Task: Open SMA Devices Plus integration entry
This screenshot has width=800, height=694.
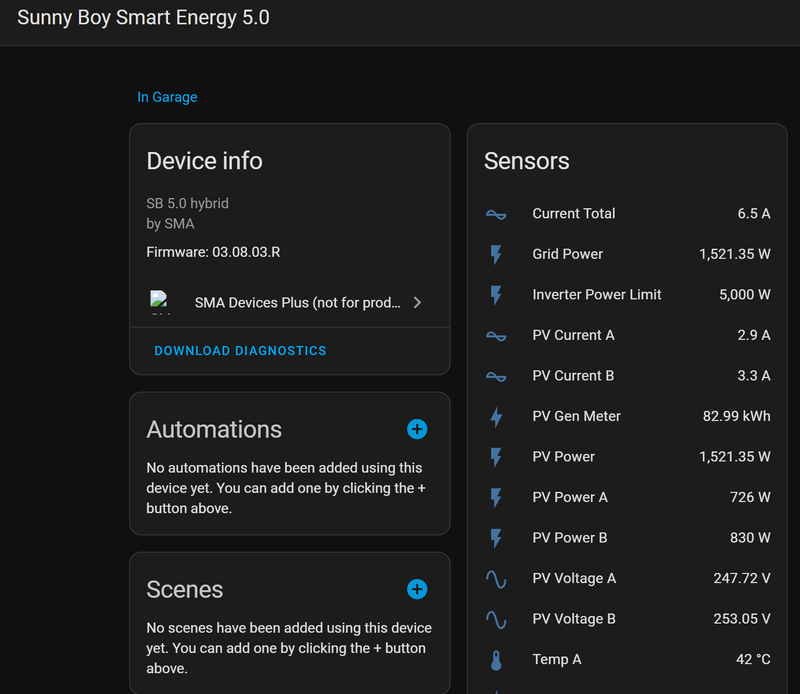Action: [x=289, y=303]
